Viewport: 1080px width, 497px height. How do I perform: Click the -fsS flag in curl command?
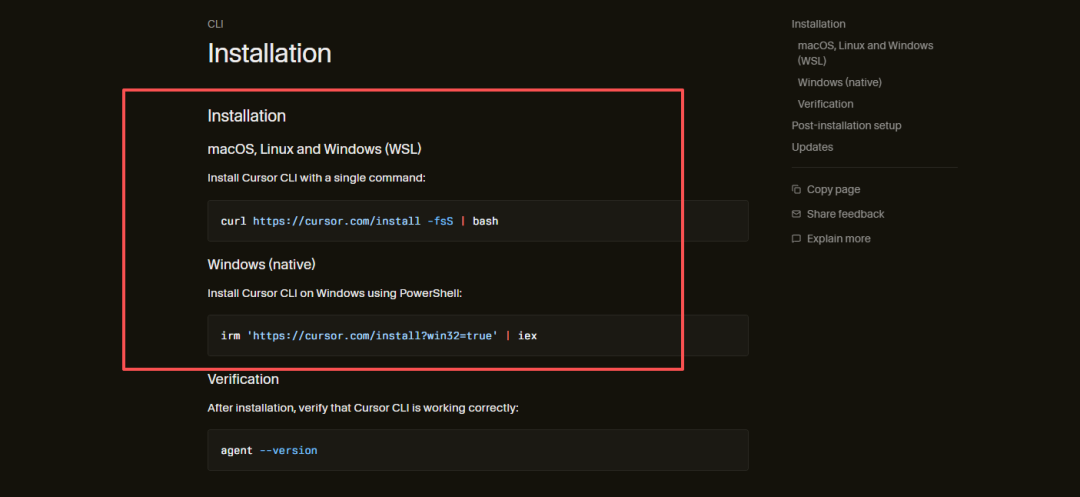pyautogui.click(x=440, y=222)
